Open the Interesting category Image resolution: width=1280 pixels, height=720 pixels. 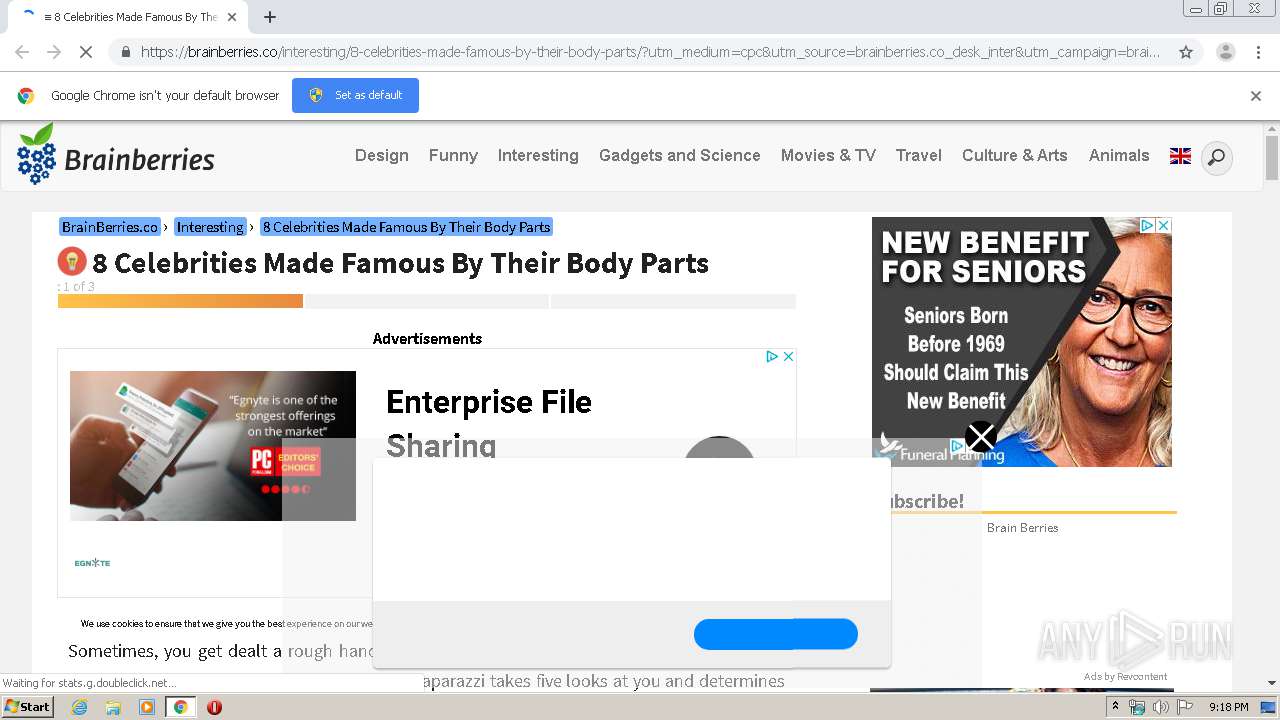(x=538, y=156)
